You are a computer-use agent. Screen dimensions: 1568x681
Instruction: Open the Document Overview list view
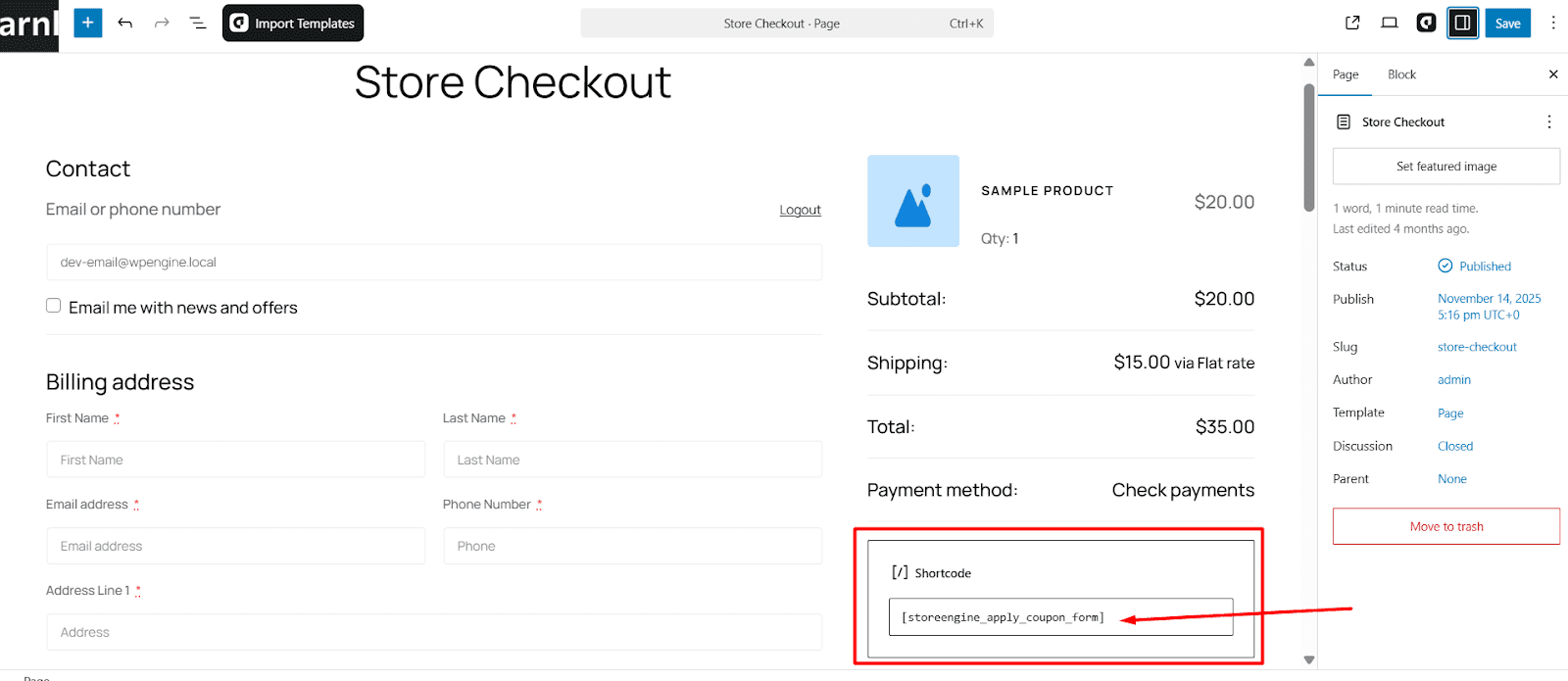197,23
